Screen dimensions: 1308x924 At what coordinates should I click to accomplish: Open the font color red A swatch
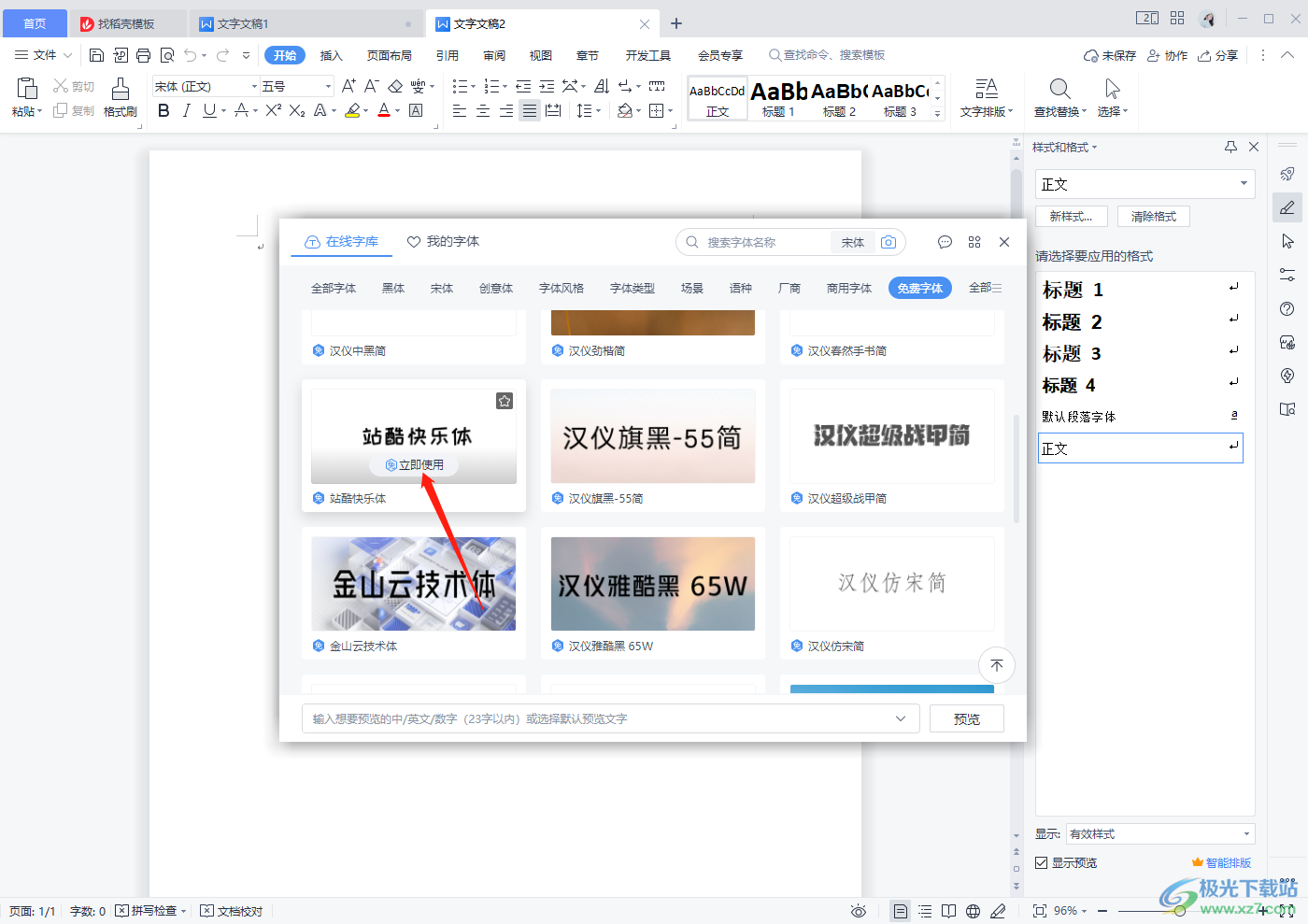coord(383,111)
